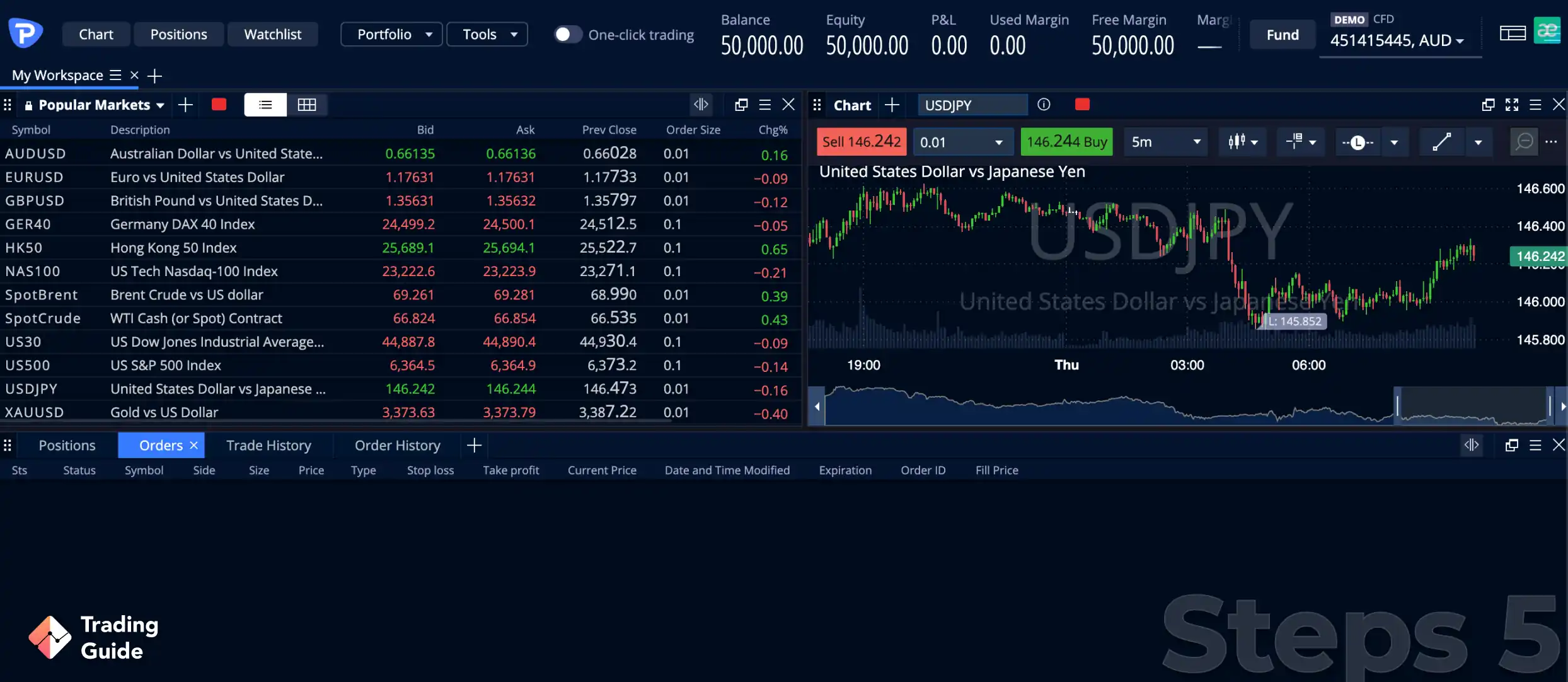Select the line drawing tool icon
1568x682 pixels.
pyautogui.click(x=1441, y=142)
